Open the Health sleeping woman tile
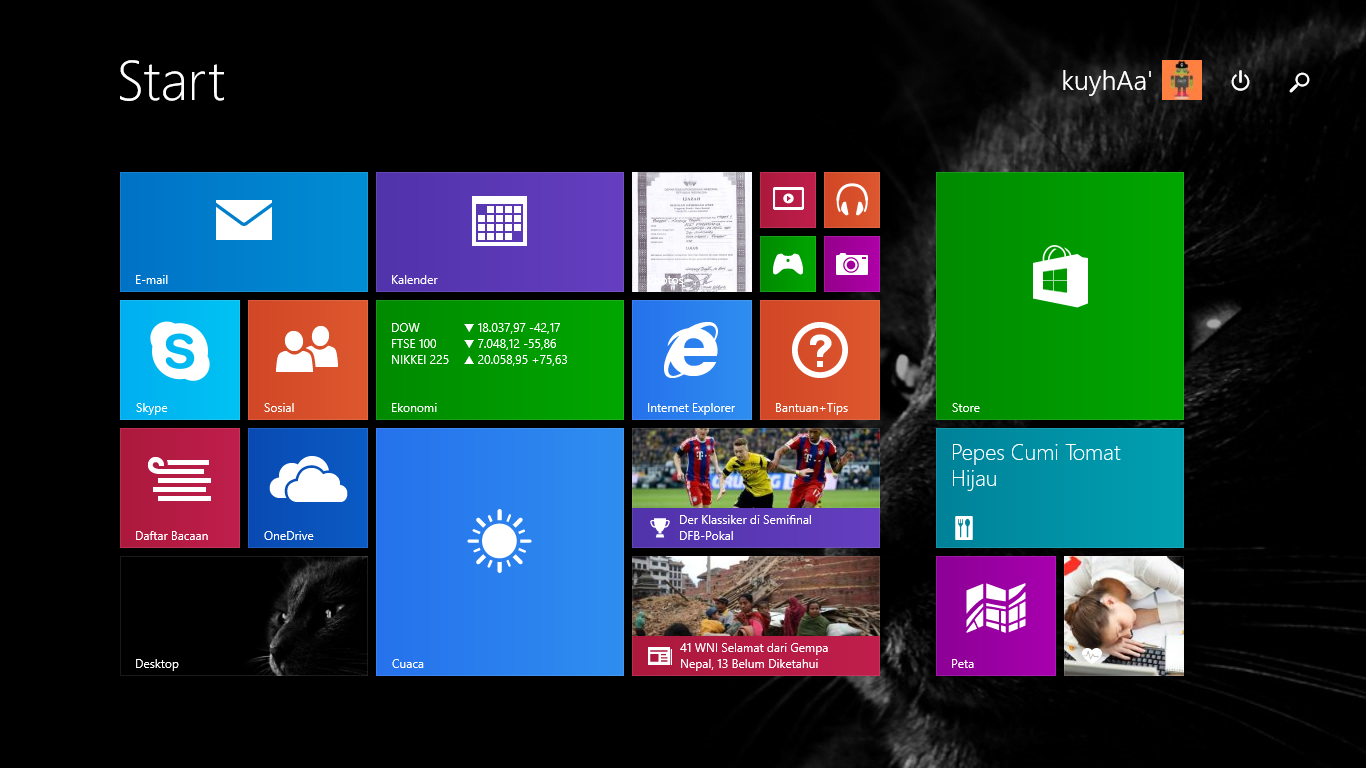The height and width of the screenshot is (768, 1366). point(1124,616)
